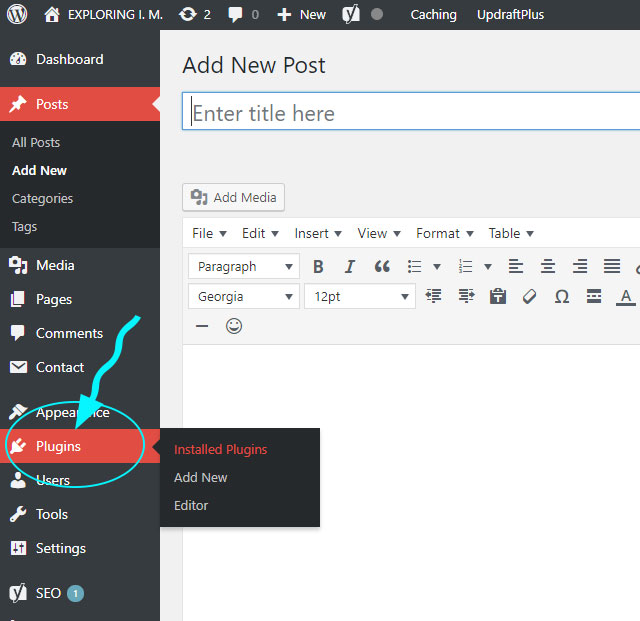Image resolution: width=640 pixels, height=621 pixels.
Task: Choose Add New in Plugins flyout
Action: [200, 477]
